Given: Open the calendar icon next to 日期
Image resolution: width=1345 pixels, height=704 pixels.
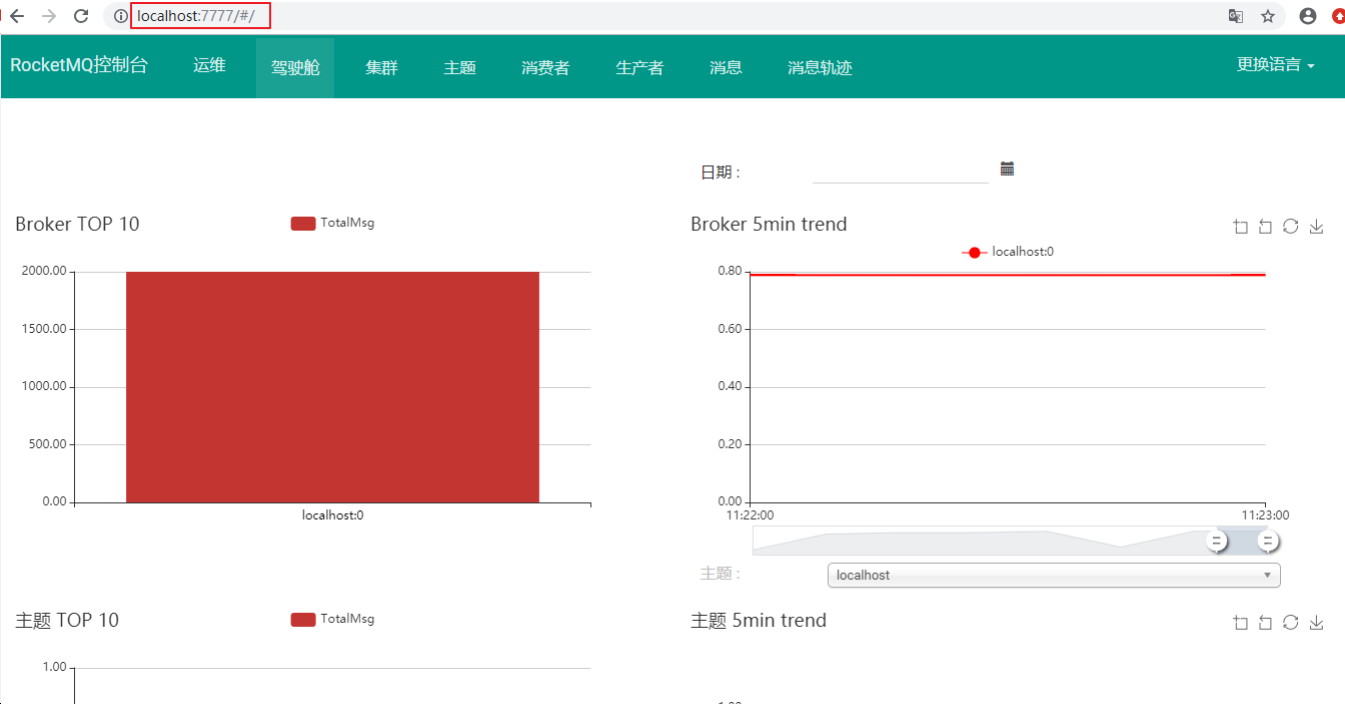Looking at the screenshot, I should tap(1007, 168).
